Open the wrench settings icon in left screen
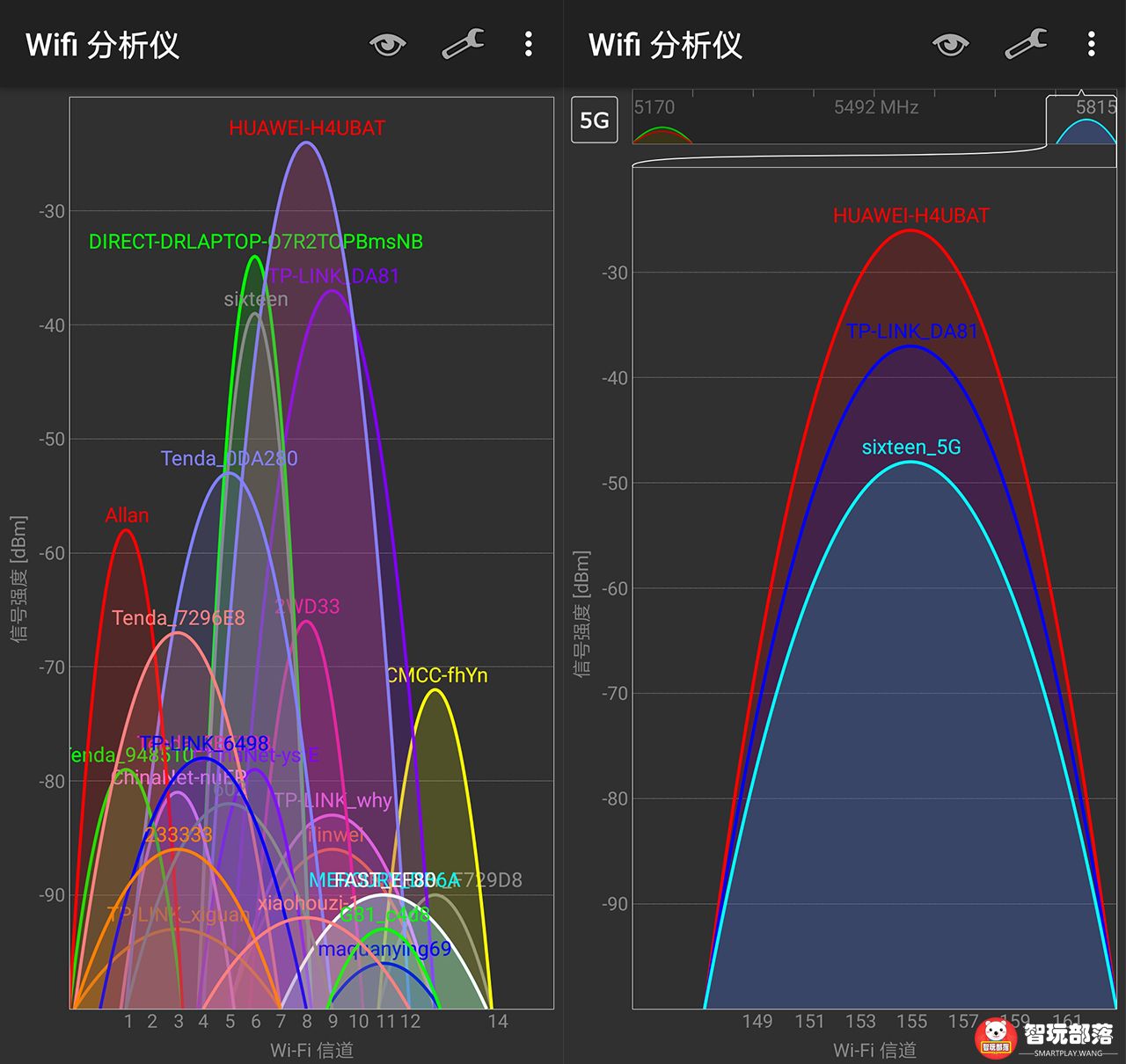1126x1064 pixels. 463,44
